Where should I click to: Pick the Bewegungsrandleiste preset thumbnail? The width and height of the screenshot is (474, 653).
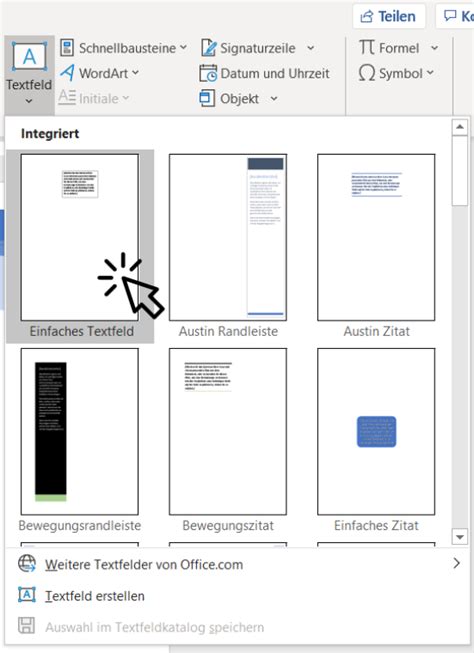[80, 431]
